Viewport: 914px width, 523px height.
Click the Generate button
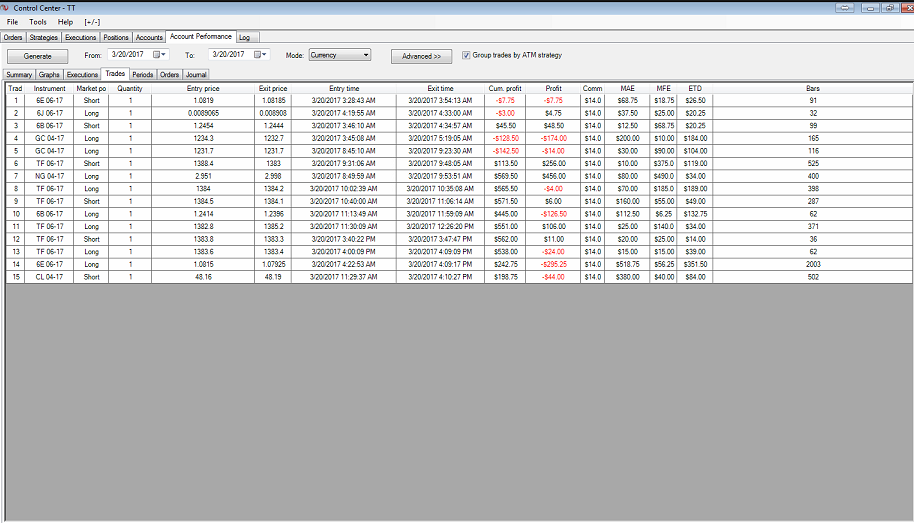(x=38, y=56)
